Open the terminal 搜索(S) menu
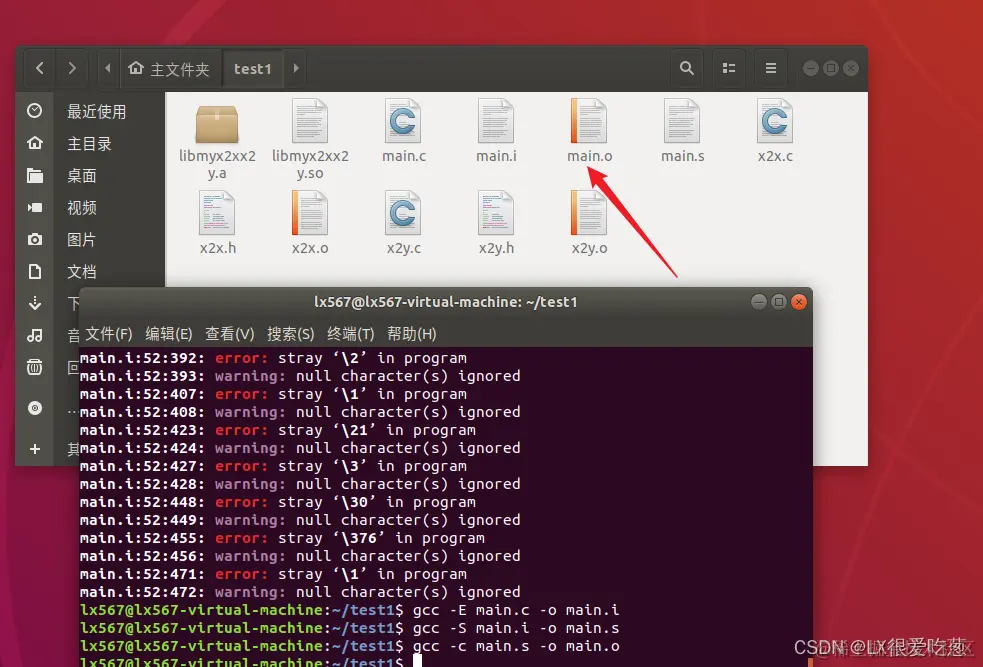The height and width of the screenshot is (667, 983). (290, 334)
